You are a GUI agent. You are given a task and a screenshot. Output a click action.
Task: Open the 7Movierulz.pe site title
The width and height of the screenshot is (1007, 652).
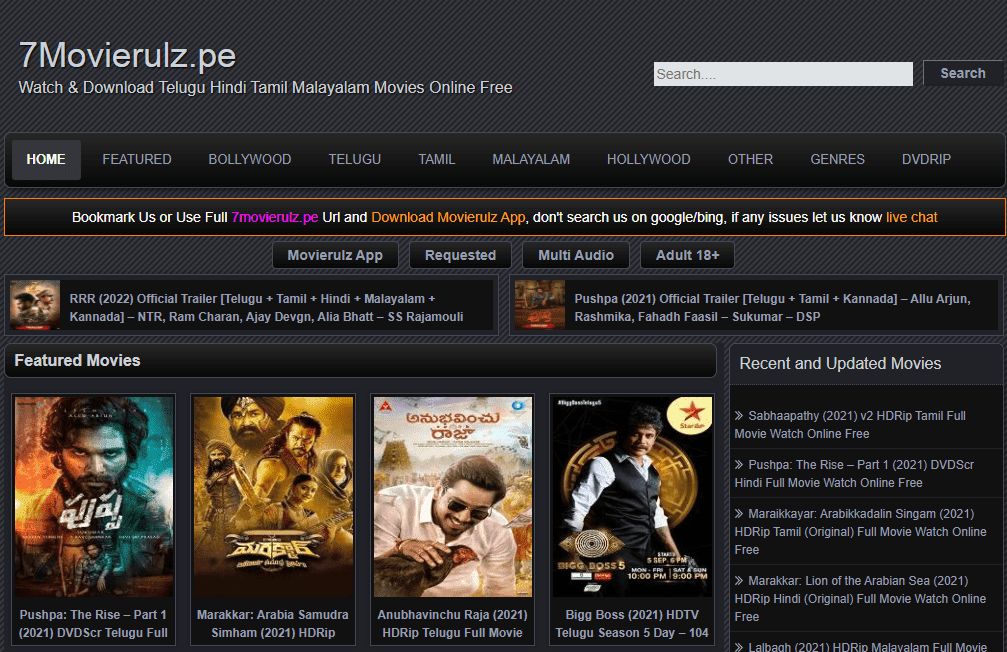[127, 55]
